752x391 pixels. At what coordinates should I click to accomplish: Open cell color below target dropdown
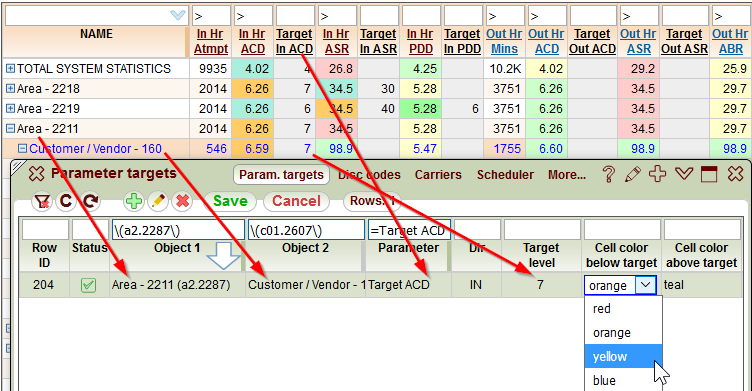(x=646, y=285)
